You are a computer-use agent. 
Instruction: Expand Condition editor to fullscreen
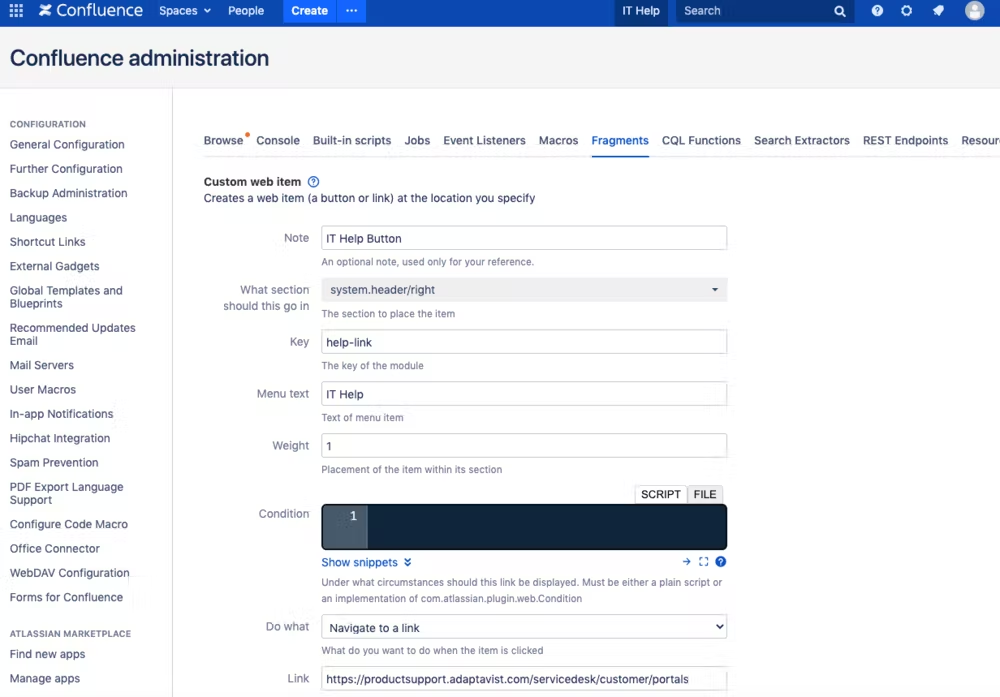tap(703, 562)
